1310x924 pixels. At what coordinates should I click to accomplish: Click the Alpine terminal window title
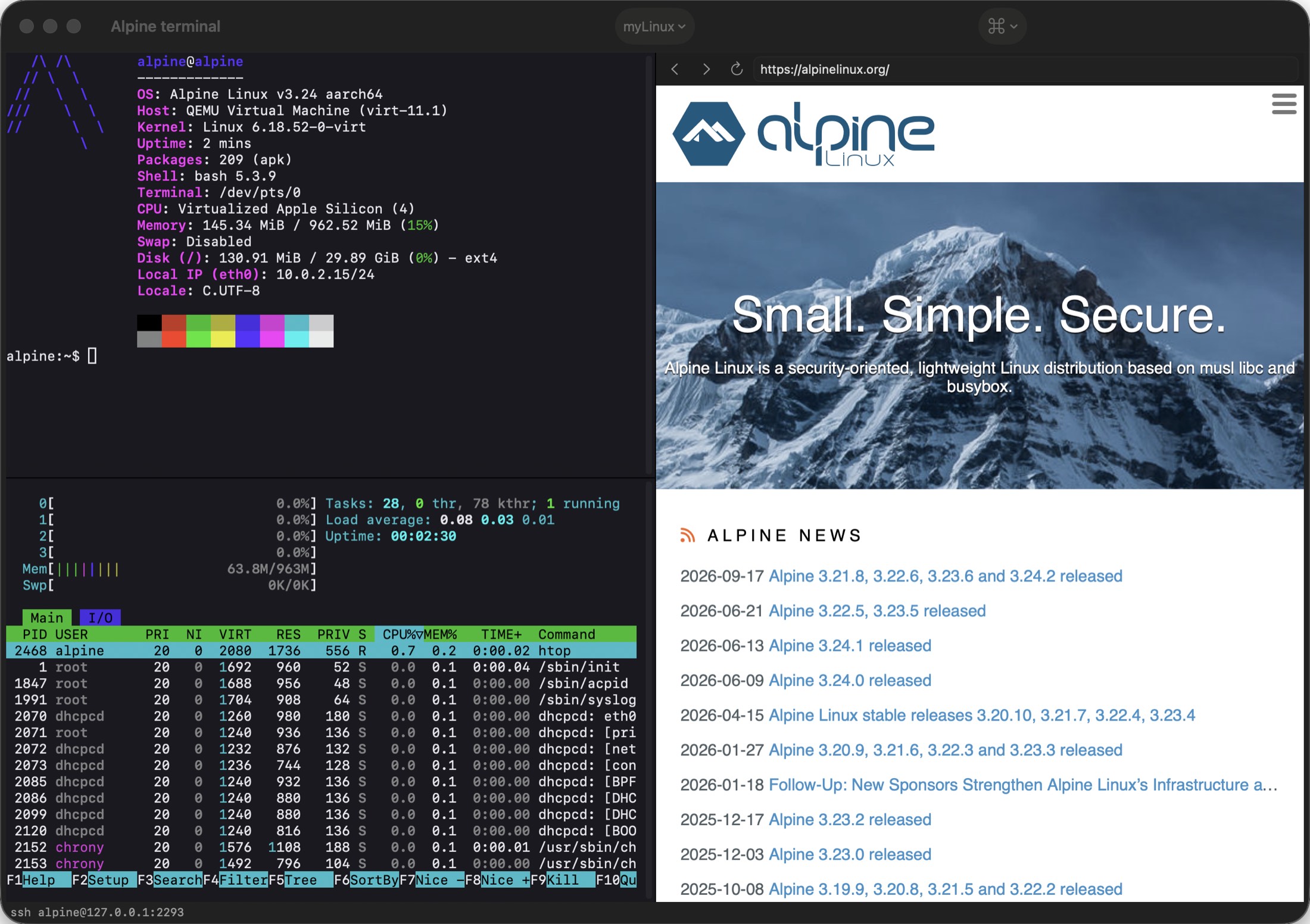[165, 26]
